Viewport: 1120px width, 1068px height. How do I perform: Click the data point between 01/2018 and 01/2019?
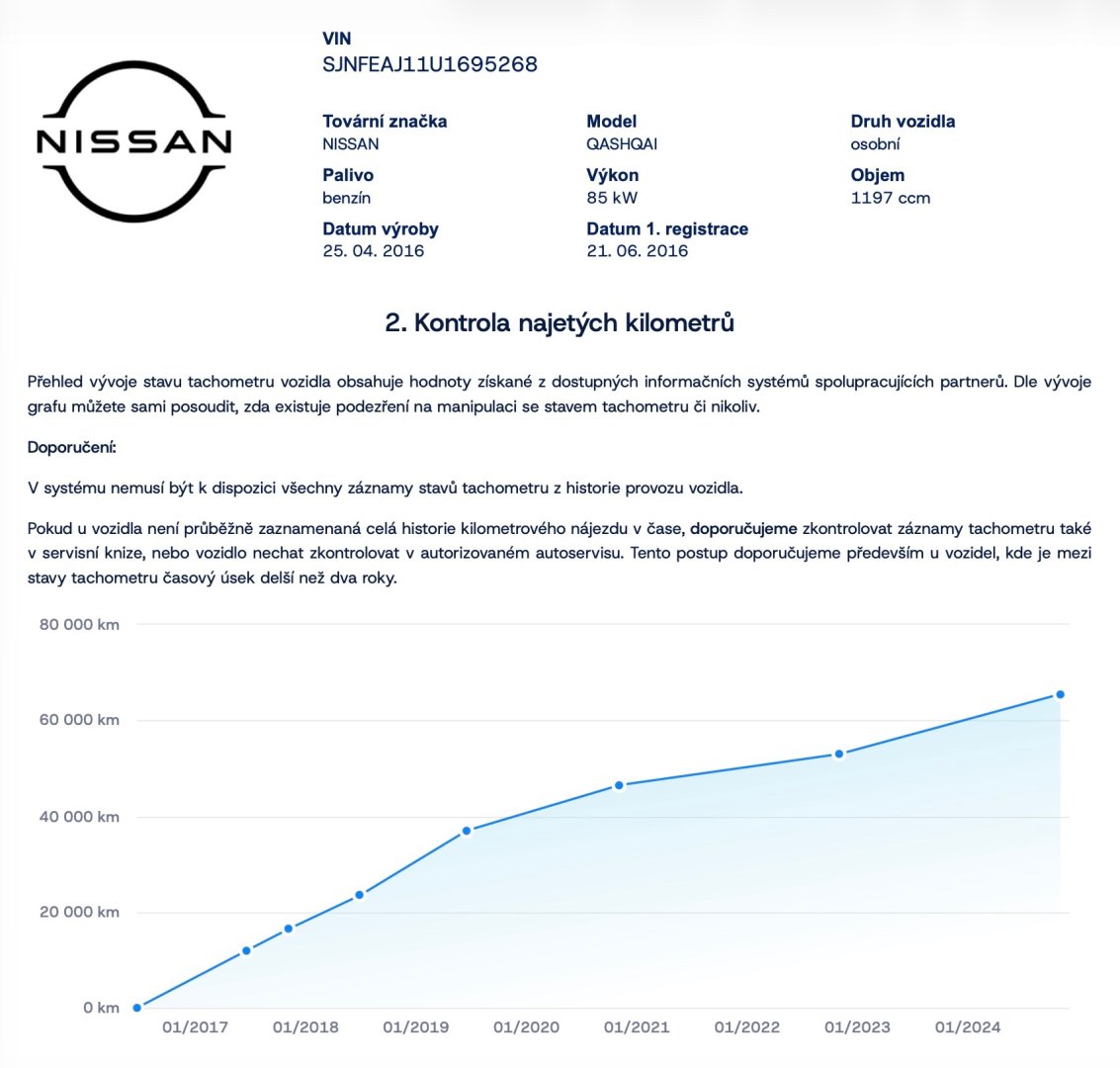tap(360, 895)
